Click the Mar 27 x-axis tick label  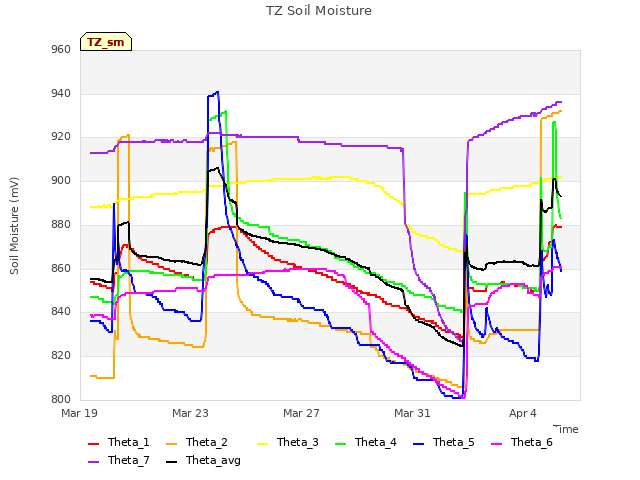(301, 413)
